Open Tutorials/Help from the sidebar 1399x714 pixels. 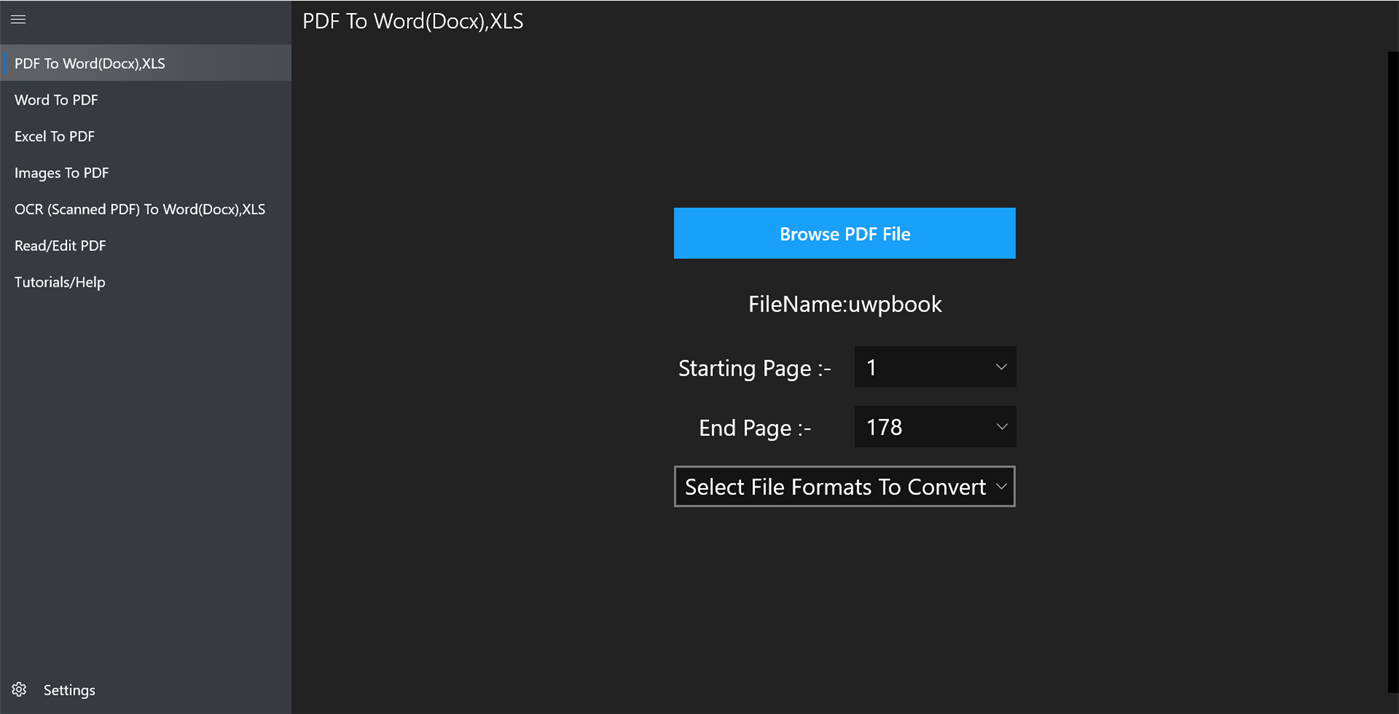[60, 282]
